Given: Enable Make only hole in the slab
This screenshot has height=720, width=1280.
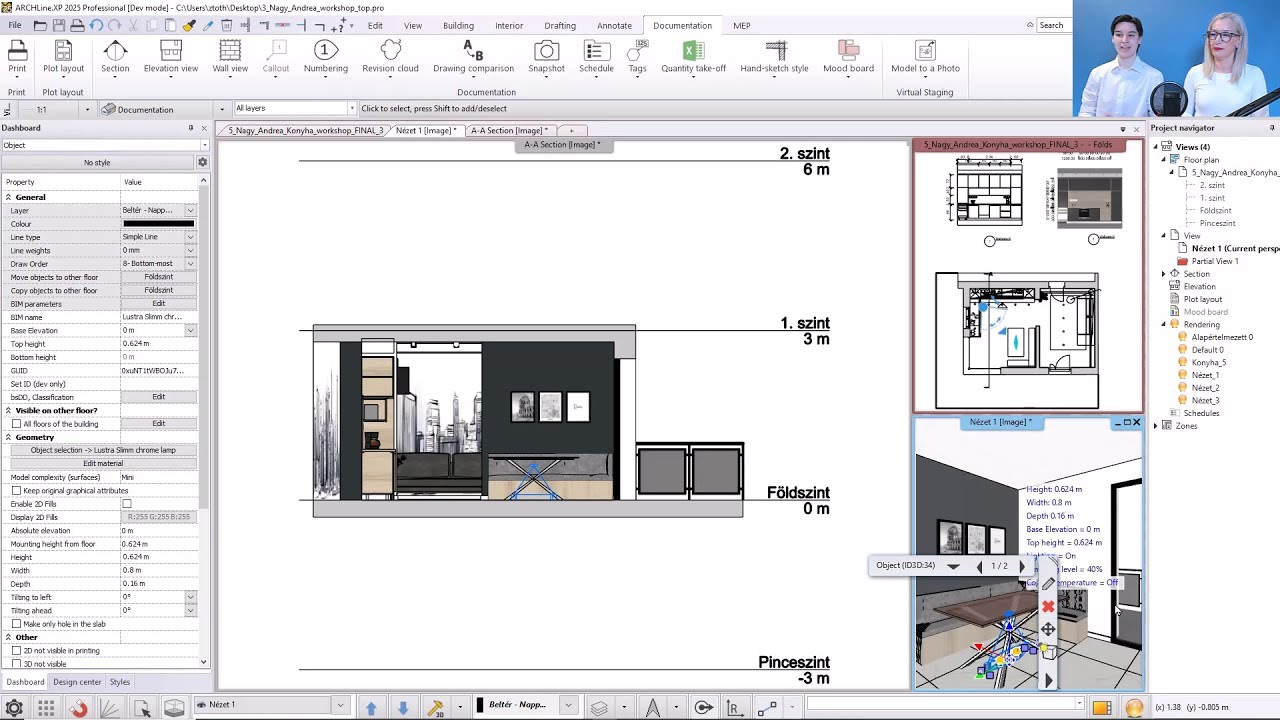Looking at the screenshot, I should tap(16, 624).
